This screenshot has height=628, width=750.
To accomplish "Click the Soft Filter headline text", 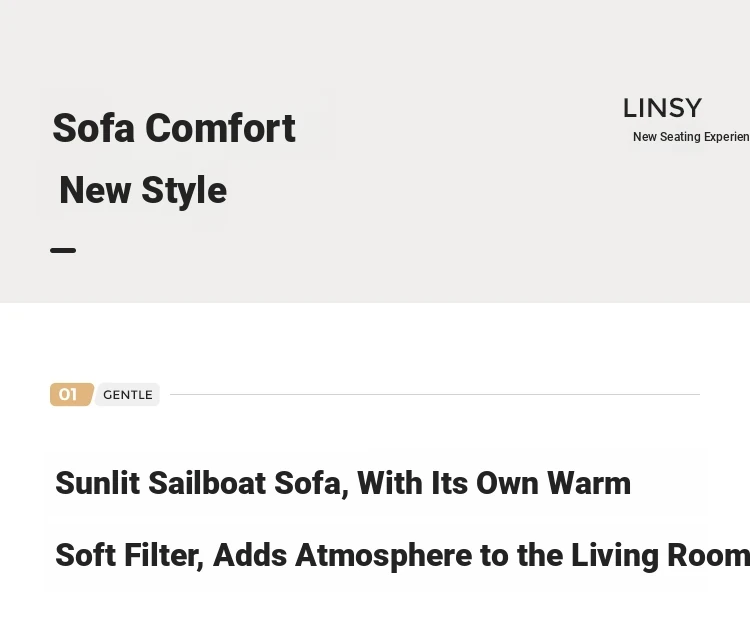I will pyautogui.click(x=403, y=555).
